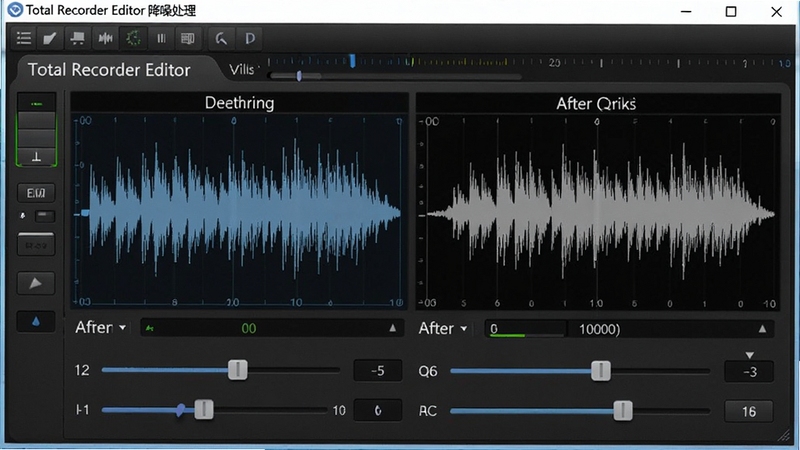
Task: Click the Q6 slider handle
Action: pyautogui.click(x=601, y=370)
